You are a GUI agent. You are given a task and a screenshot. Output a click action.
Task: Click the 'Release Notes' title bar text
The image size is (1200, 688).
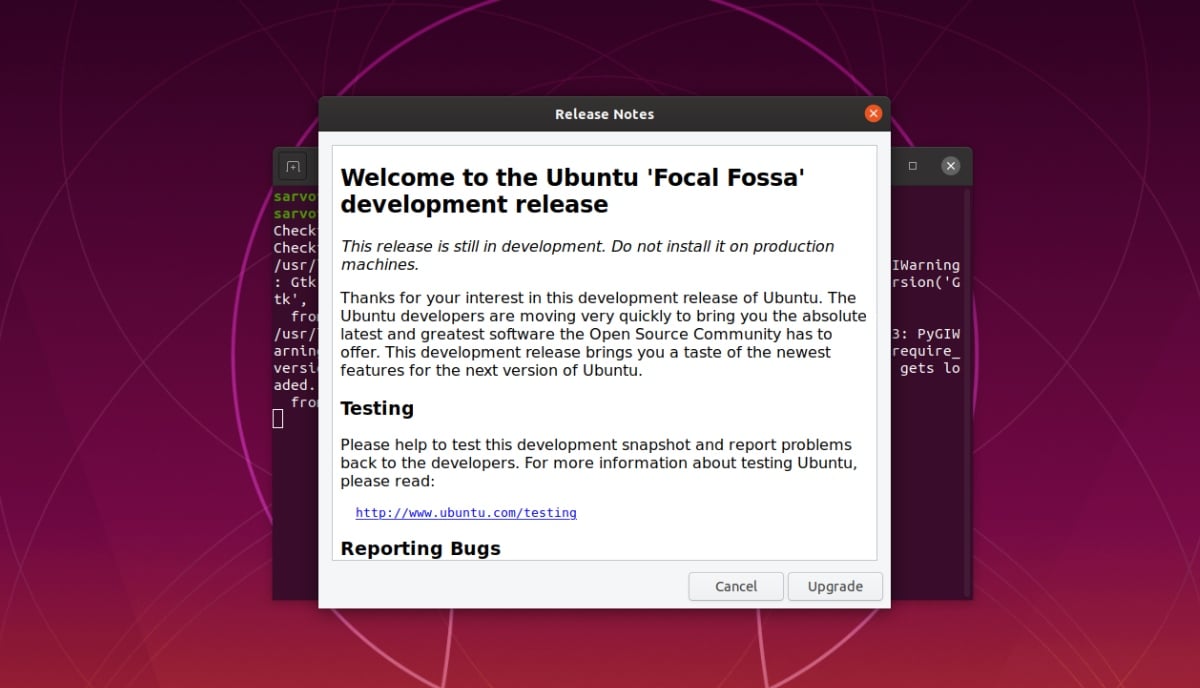[x=604, y=114]
